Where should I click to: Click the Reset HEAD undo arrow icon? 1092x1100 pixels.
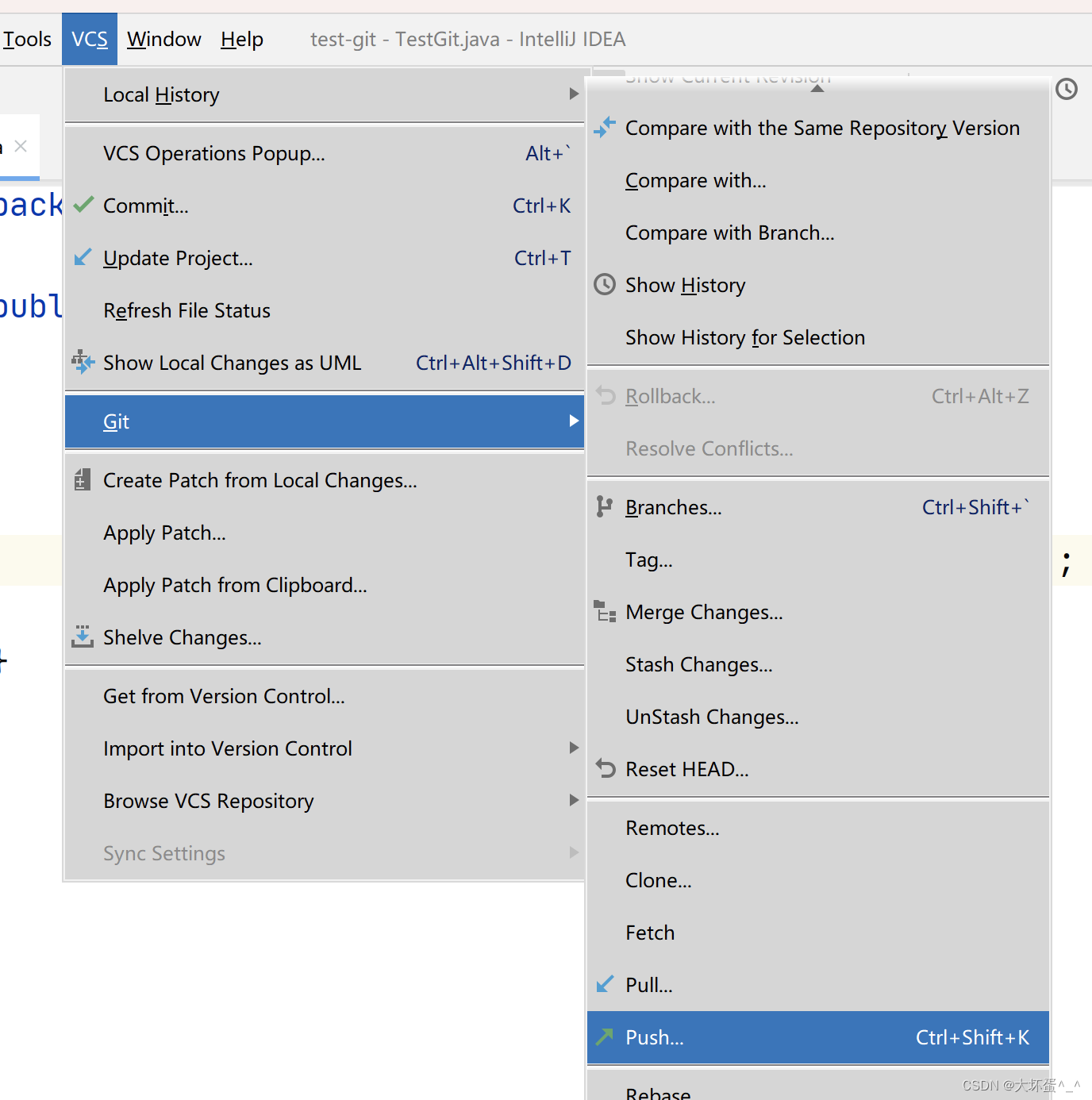click(x=606, y=768)
